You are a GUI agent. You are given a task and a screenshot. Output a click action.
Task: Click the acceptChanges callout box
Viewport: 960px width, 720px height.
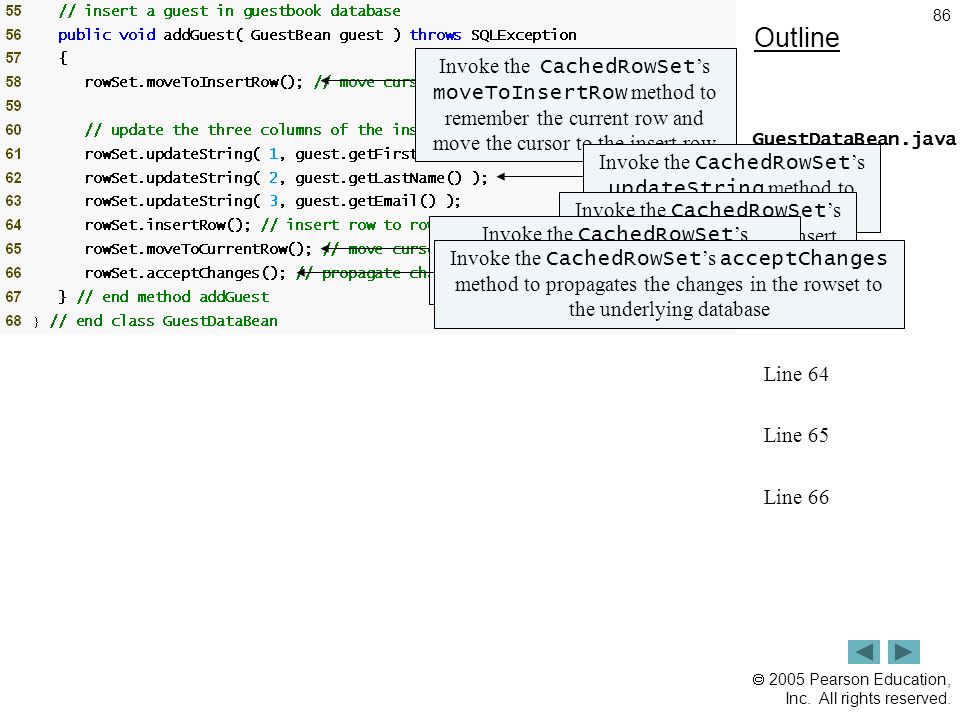(669, 284)
